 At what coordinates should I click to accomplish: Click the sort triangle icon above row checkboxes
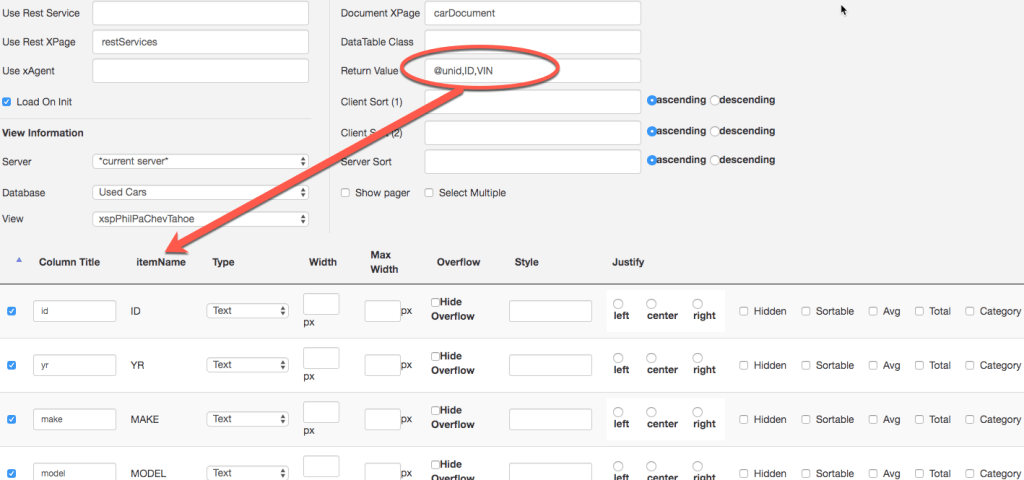point(20,262)
